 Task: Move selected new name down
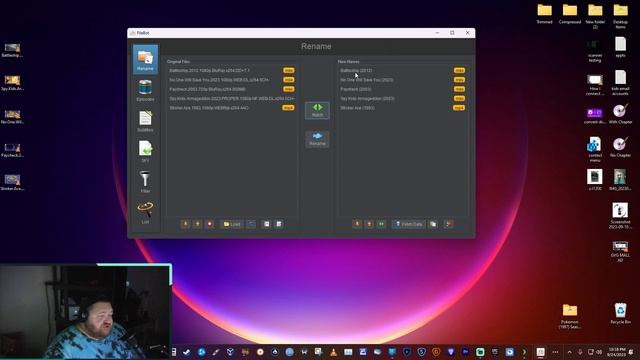click(x=357, y=224)
